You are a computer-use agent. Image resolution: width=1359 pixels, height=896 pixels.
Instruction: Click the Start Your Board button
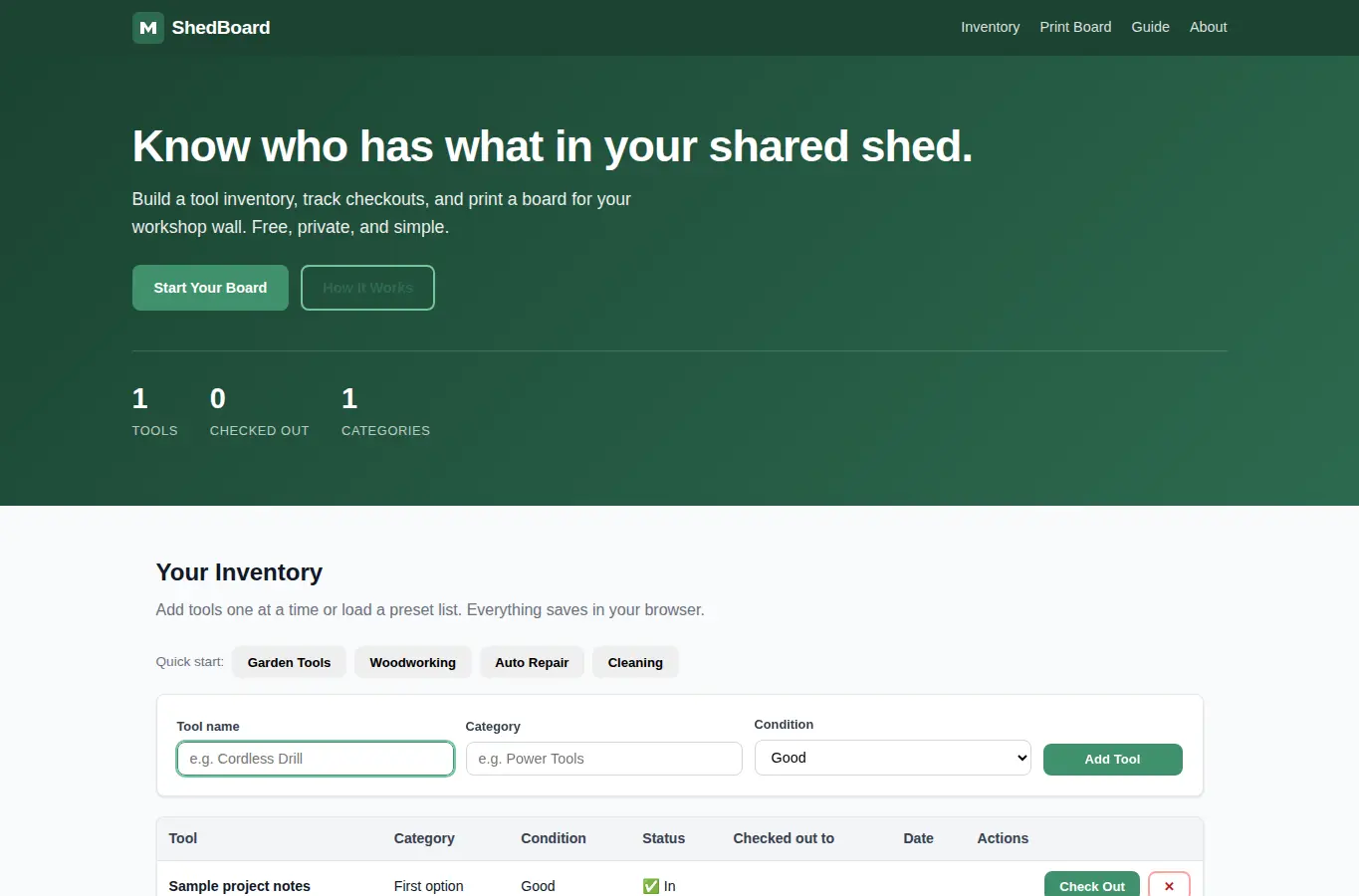[210, 288]
